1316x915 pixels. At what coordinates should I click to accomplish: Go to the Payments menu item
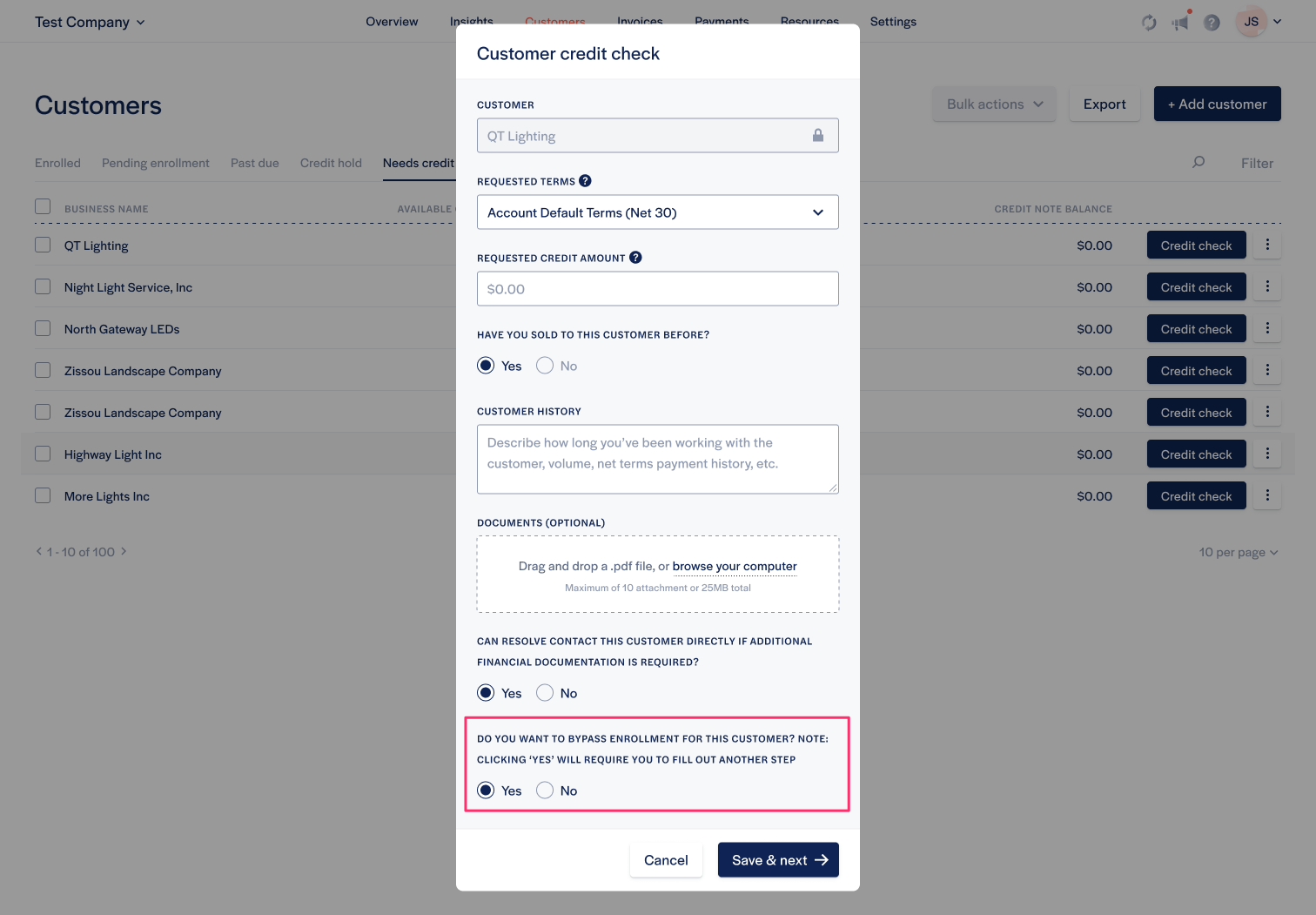click(722, 21)
